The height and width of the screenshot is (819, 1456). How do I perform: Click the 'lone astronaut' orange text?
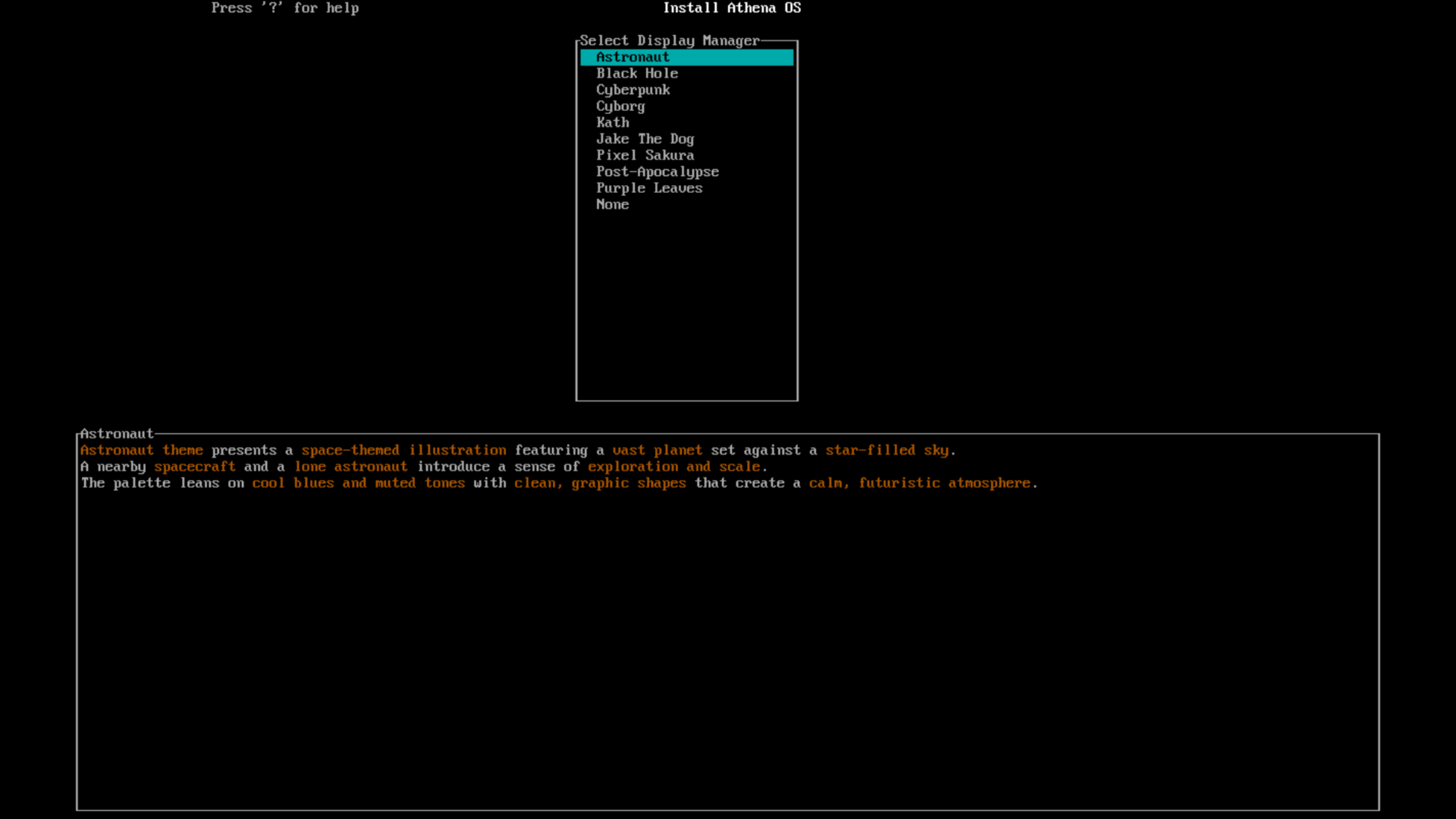[351, 466]
